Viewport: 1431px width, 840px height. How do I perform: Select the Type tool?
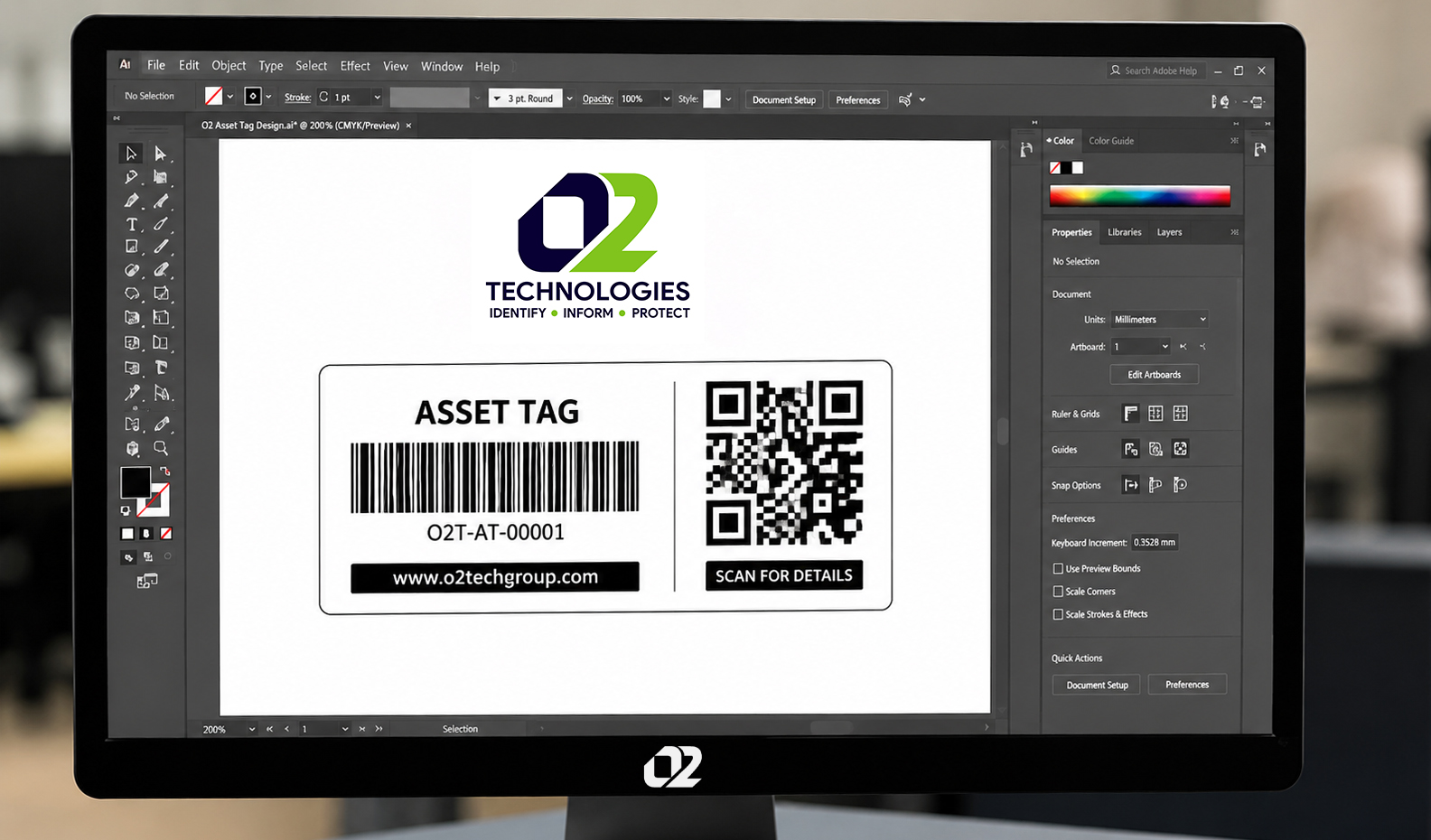click(131, 224)
